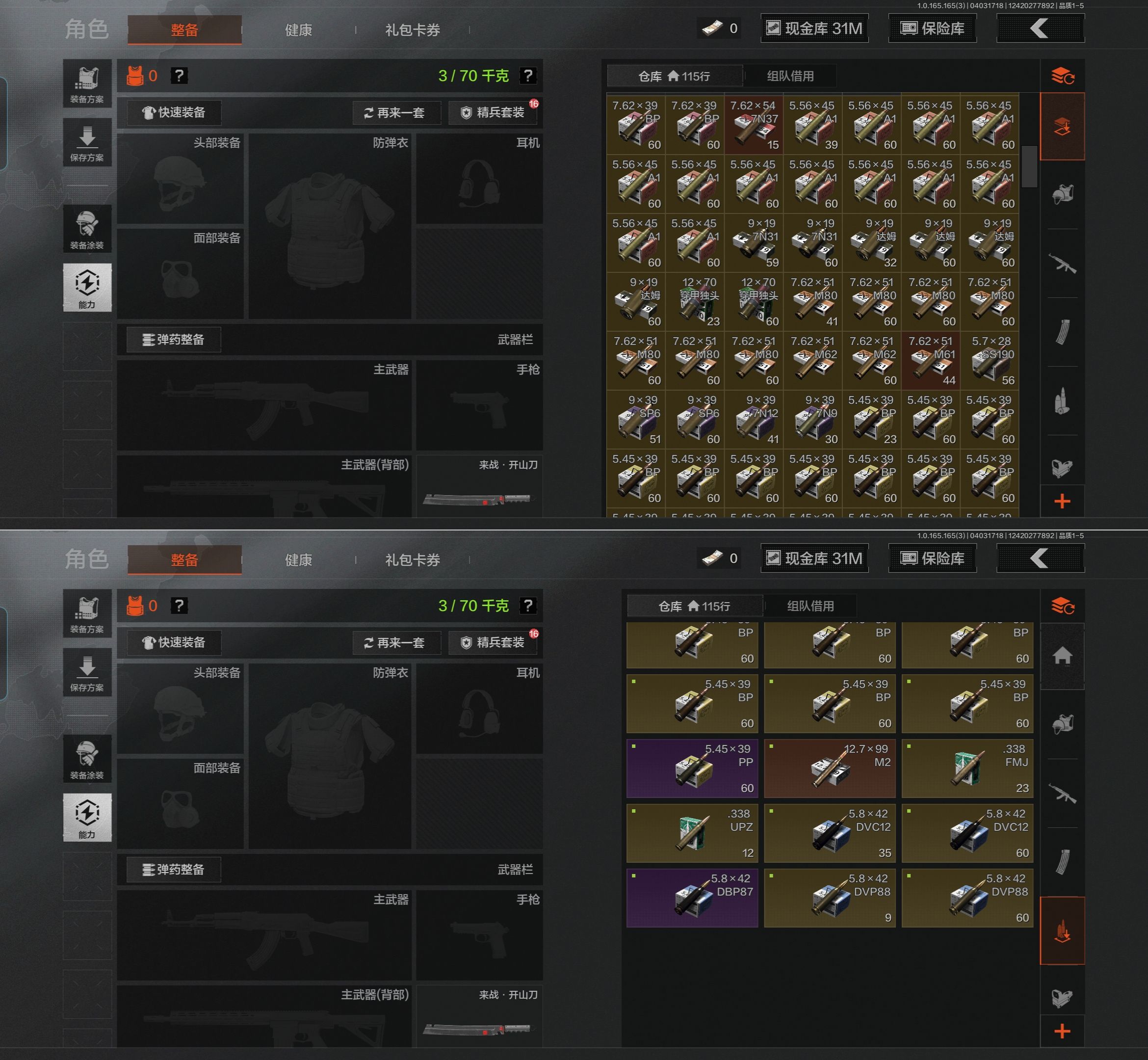Image resolution: width=1148 pixels, height=1060 pixels.
Task: Select magazine category filter in top warehouse sidebar
Action: point(1062,332)
